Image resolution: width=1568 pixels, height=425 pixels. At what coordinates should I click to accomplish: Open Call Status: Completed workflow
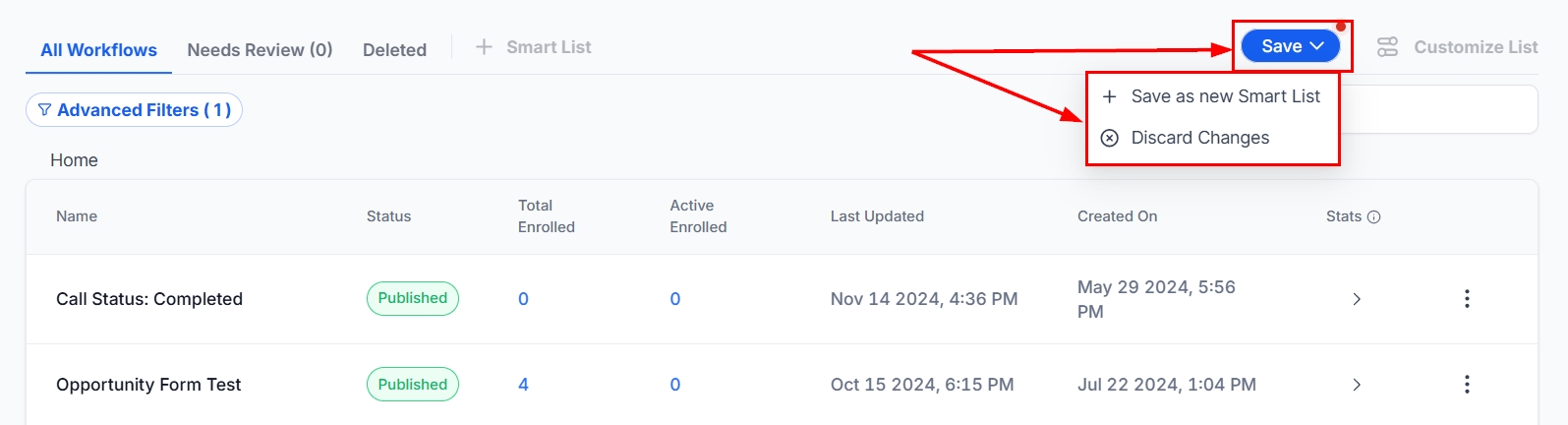(149, 299)
